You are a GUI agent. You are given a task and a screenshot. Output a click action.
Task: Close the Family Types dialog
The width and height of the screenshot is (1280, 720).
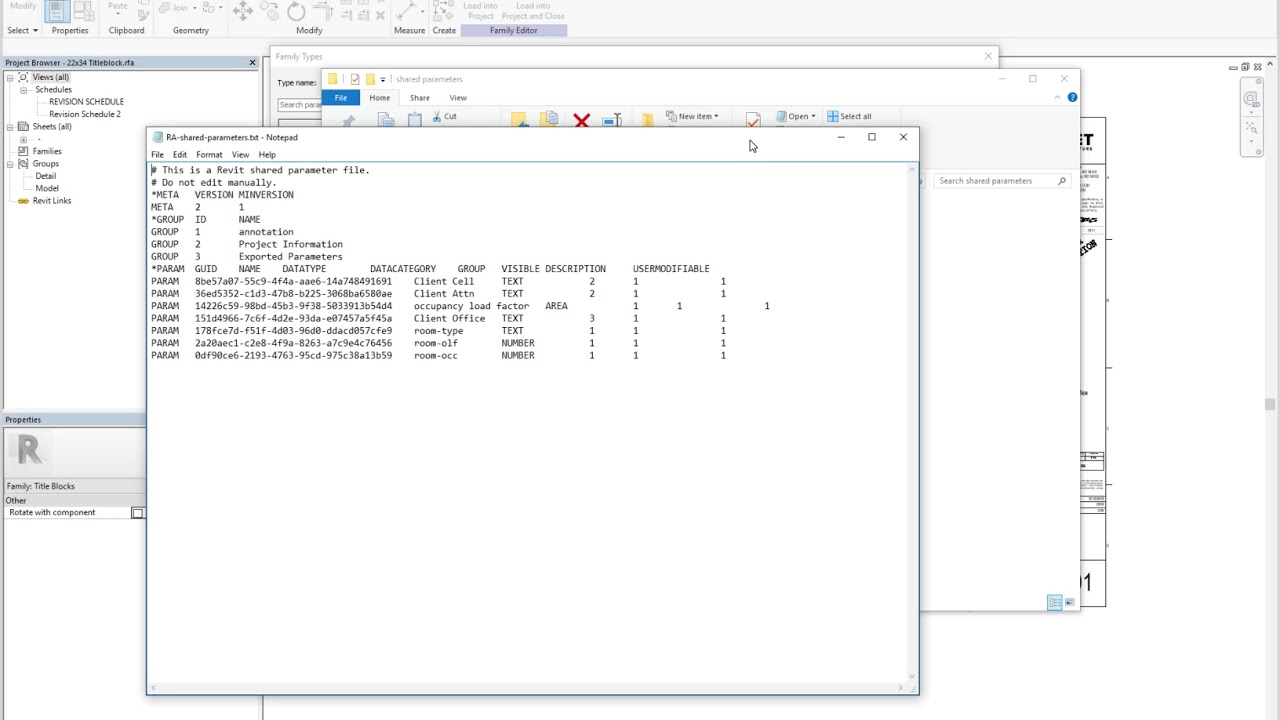(x=988, y=56)
